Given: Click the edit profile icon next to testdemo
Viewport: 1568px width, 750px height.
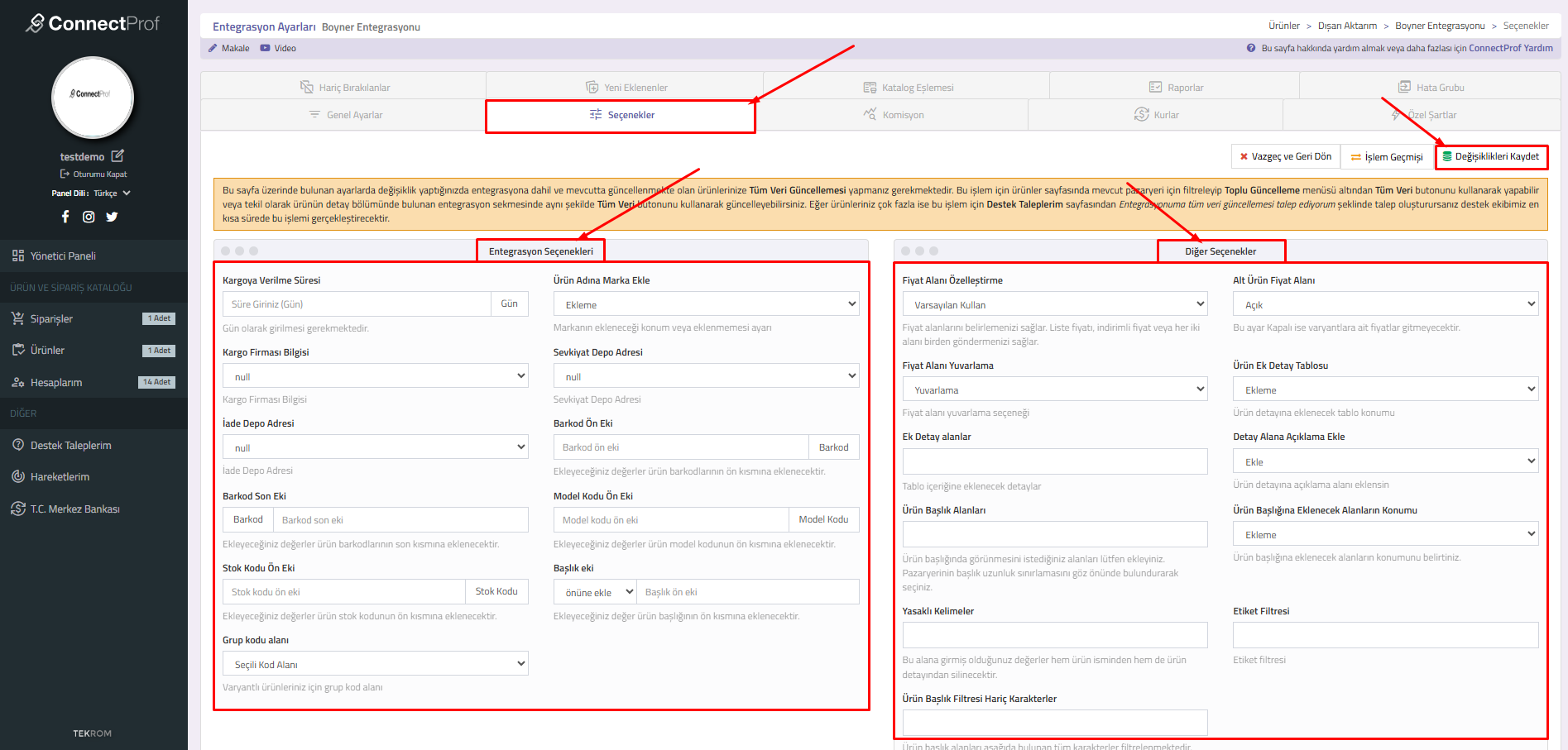Looking at the screenshot, I should (117, 155).
